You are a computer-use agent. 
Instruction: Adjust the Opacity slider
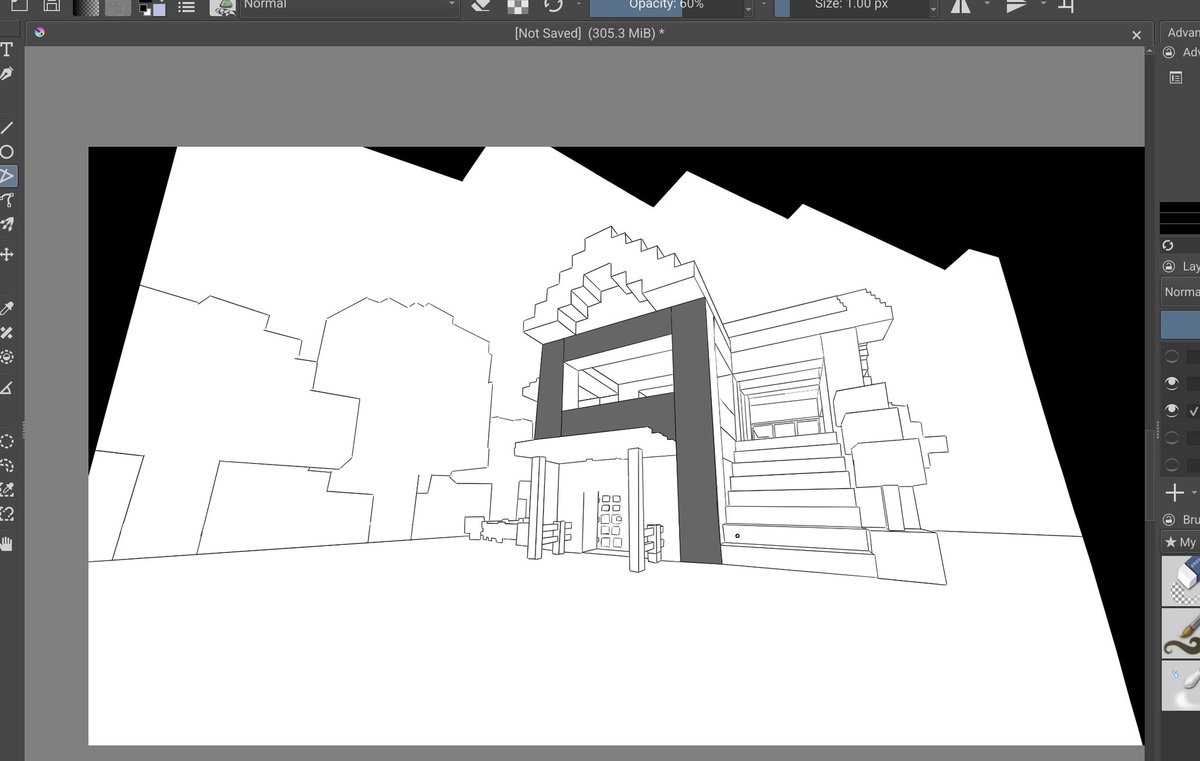point(665,6)
